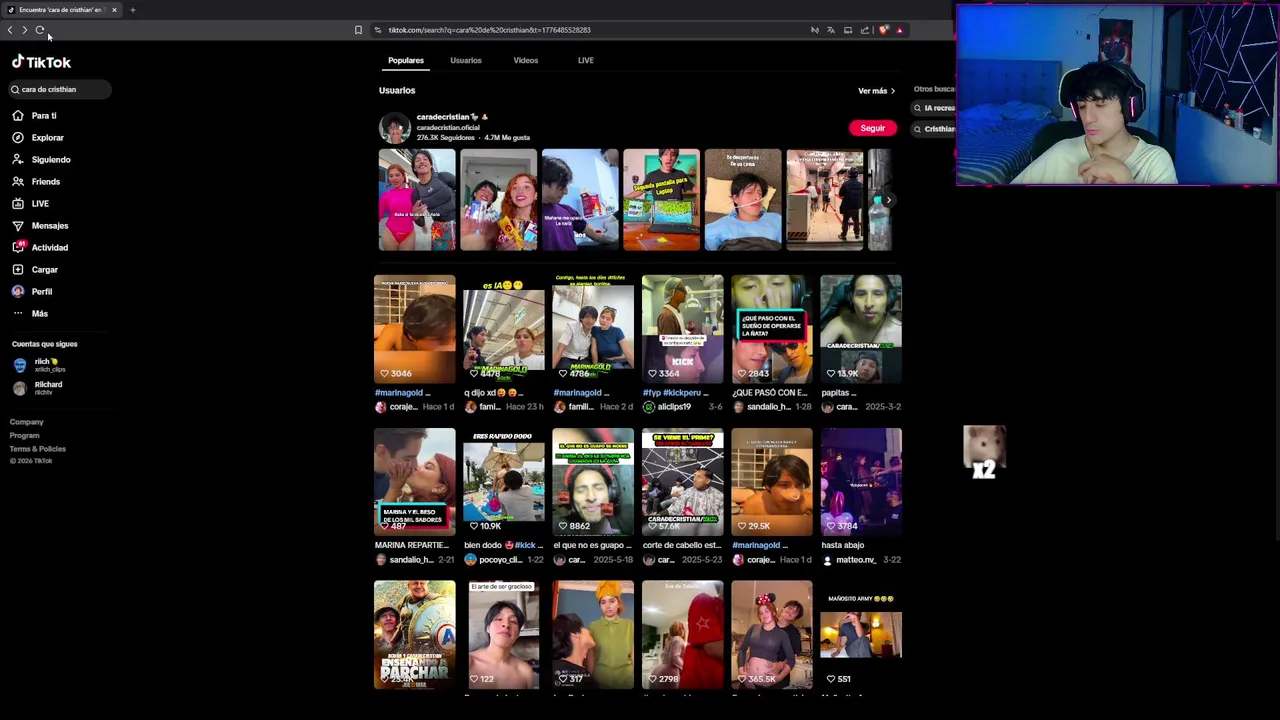Click the translate icon in address bar
Viewport: 1280px width, 720px height.
click(x=831, y=30)
